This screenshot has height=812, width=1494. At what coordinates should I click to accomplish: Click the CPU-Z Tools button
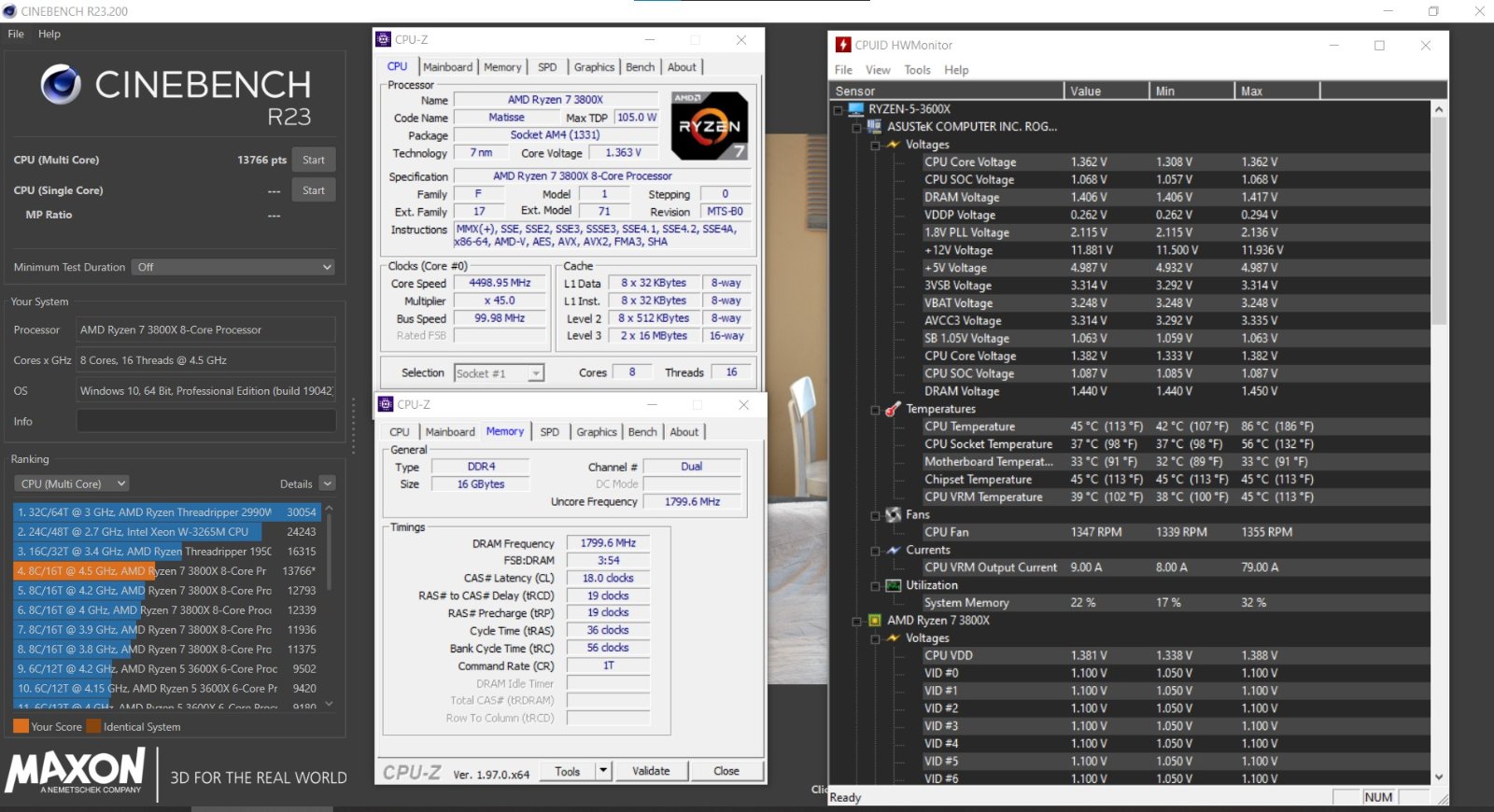[x=568, y=771]
